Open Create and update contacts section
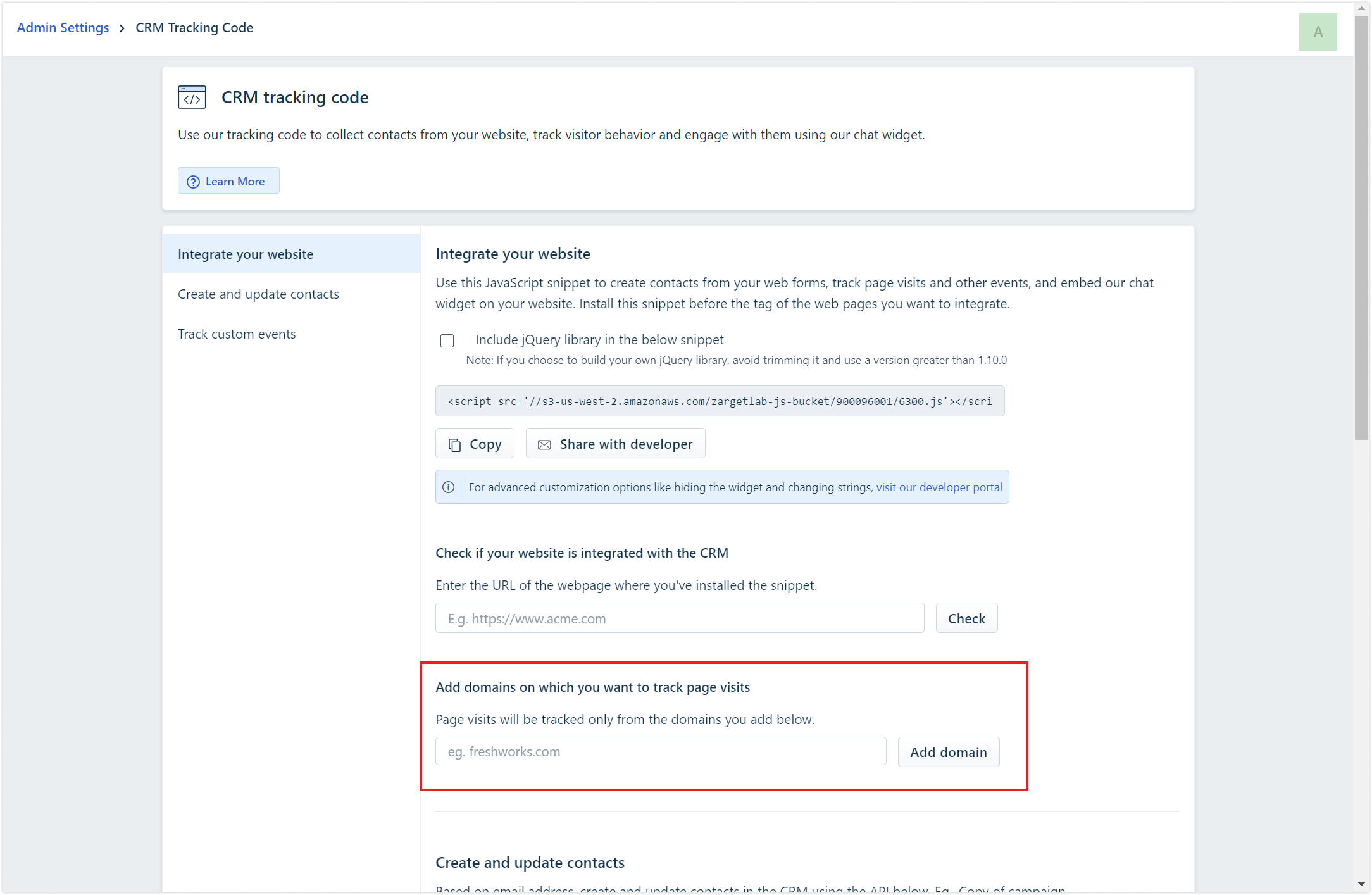Viewport: 1372px width, 895px height. click(258, 294)
